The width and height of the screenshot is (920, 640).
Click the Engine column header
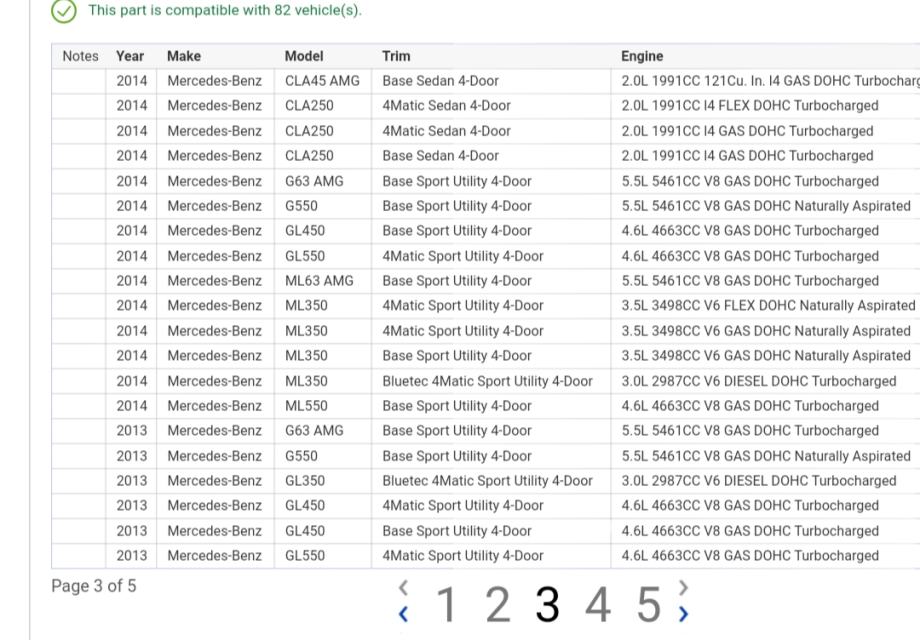[642, 56]
